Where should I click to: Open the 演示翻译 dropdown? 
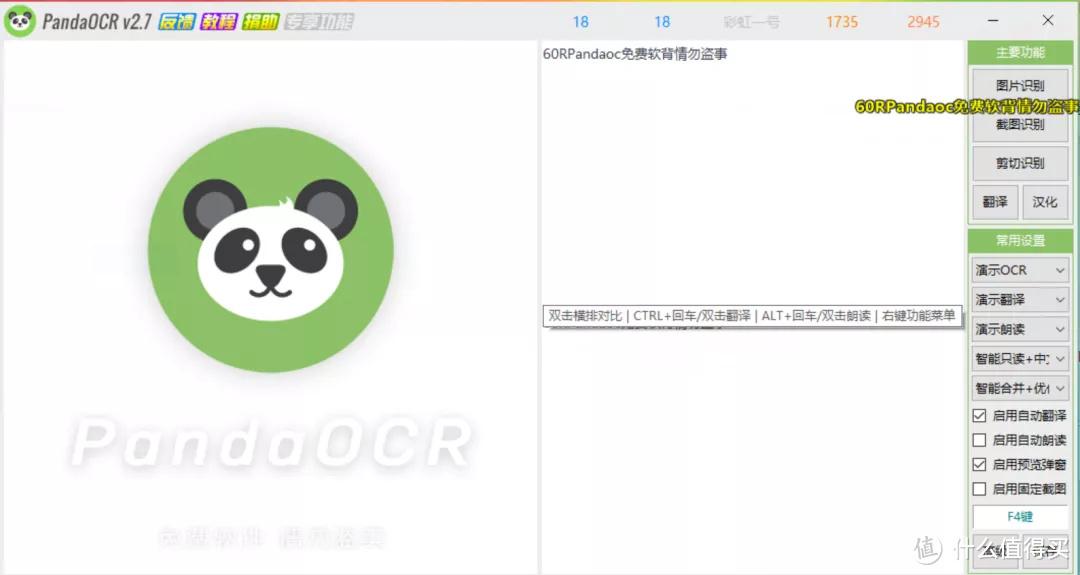1020,300
